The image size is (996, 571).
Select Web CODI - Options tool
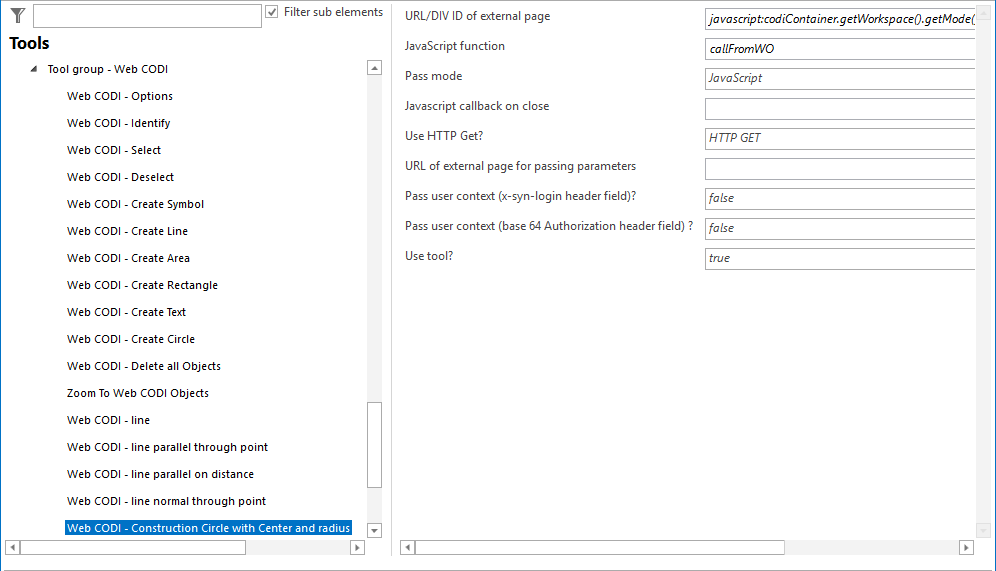pyautogui.click(x=120, y=97)
